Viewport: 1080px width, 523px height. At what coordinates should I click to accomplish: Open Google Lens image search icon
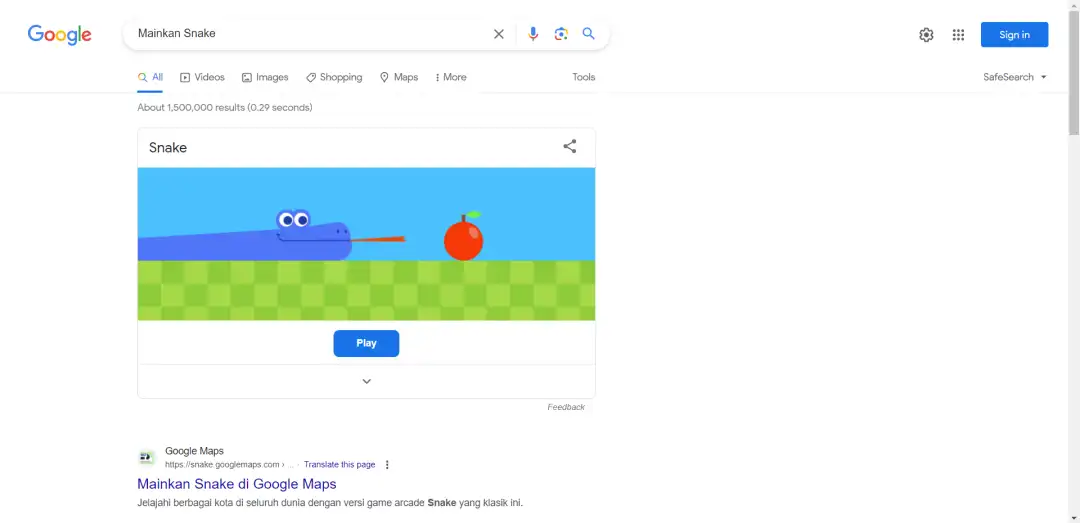561,34
